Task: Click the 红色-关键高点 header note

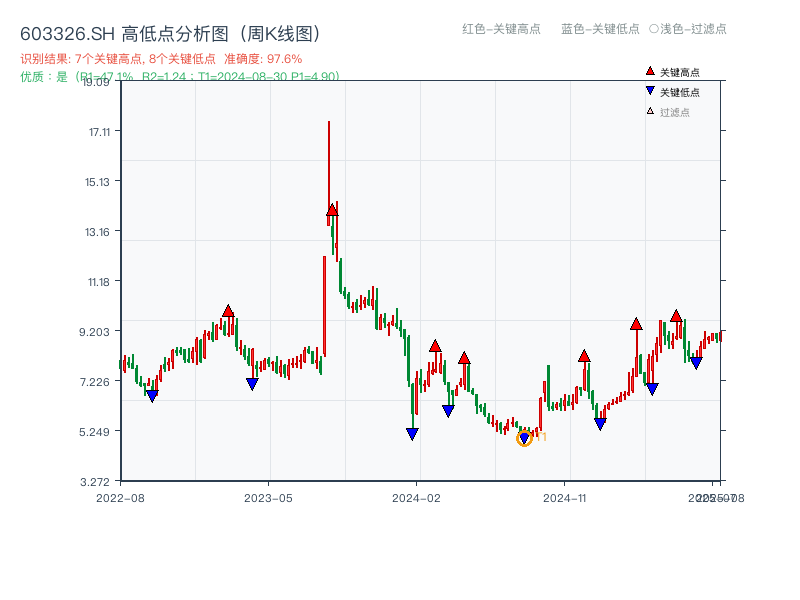Action: tap(501, 29)
